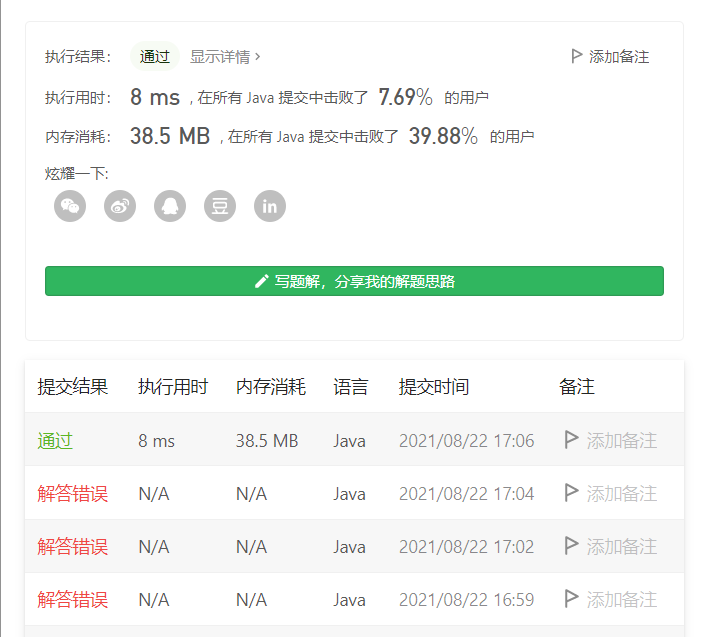703x637 pixels.
Task: Click 2021/08/22 16:59 timestamp
Action: [x=467, y=600]
